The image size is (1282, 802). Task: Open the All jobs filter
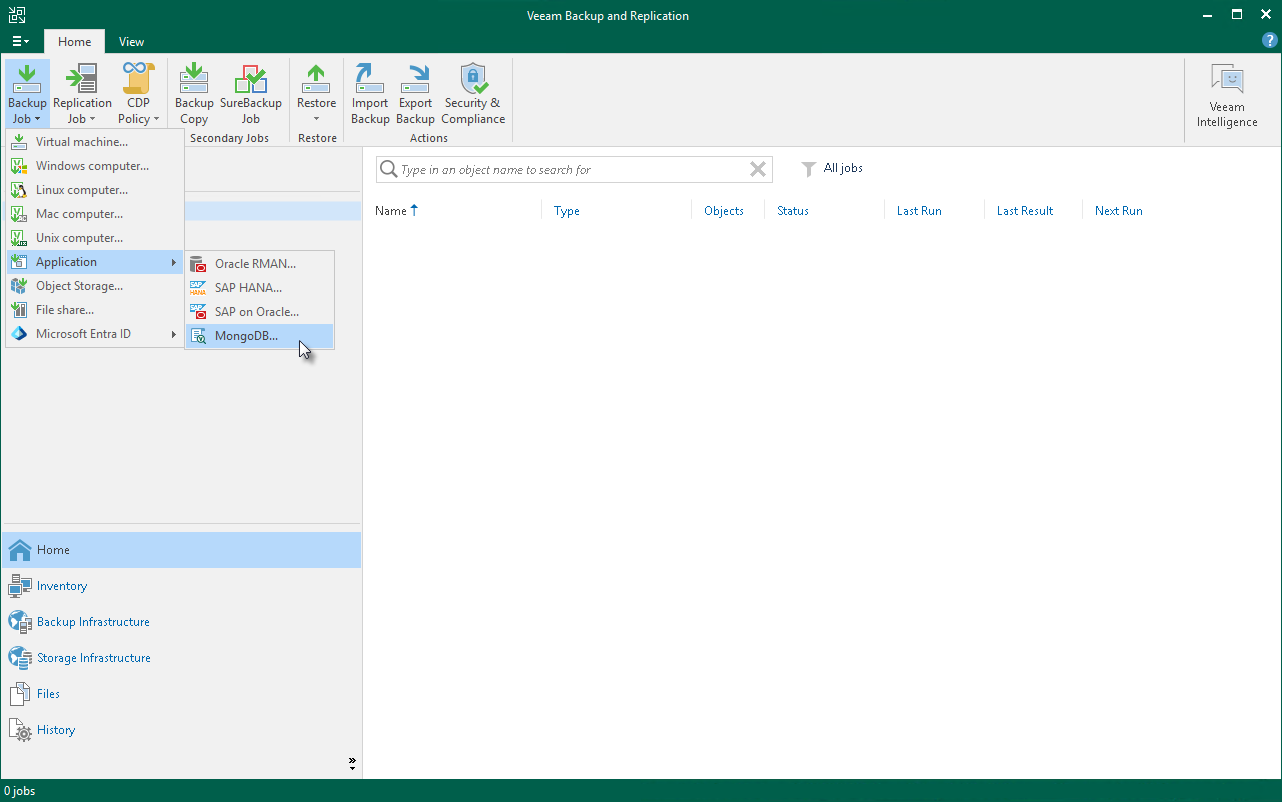point(832,169)
